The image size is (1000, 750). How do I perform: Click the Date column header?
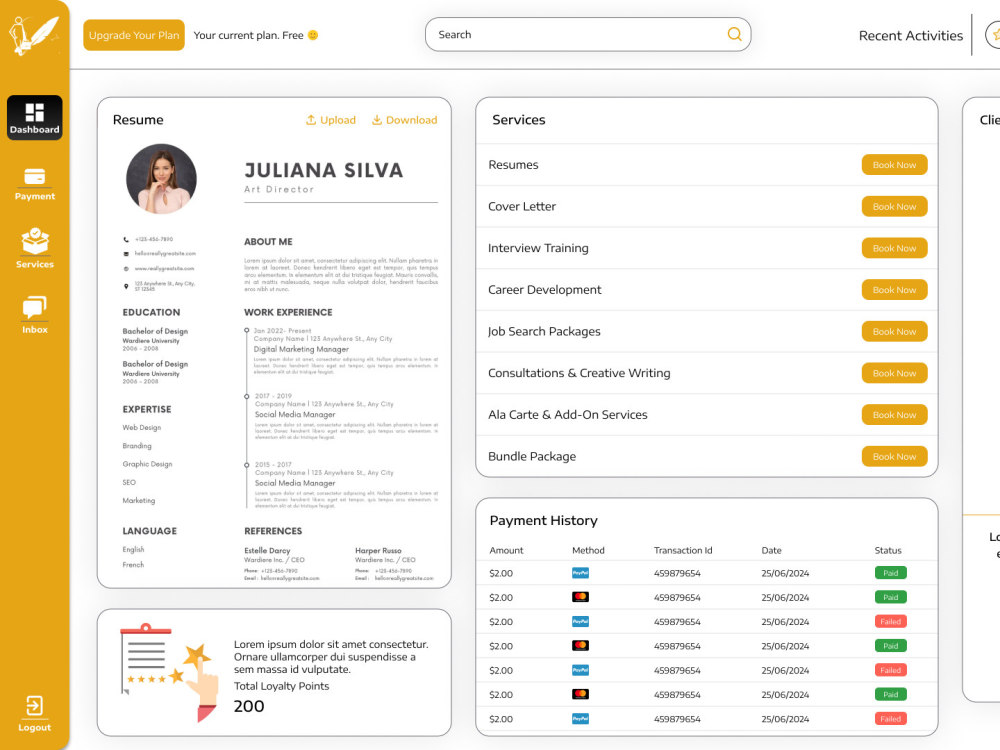[771, 550]
